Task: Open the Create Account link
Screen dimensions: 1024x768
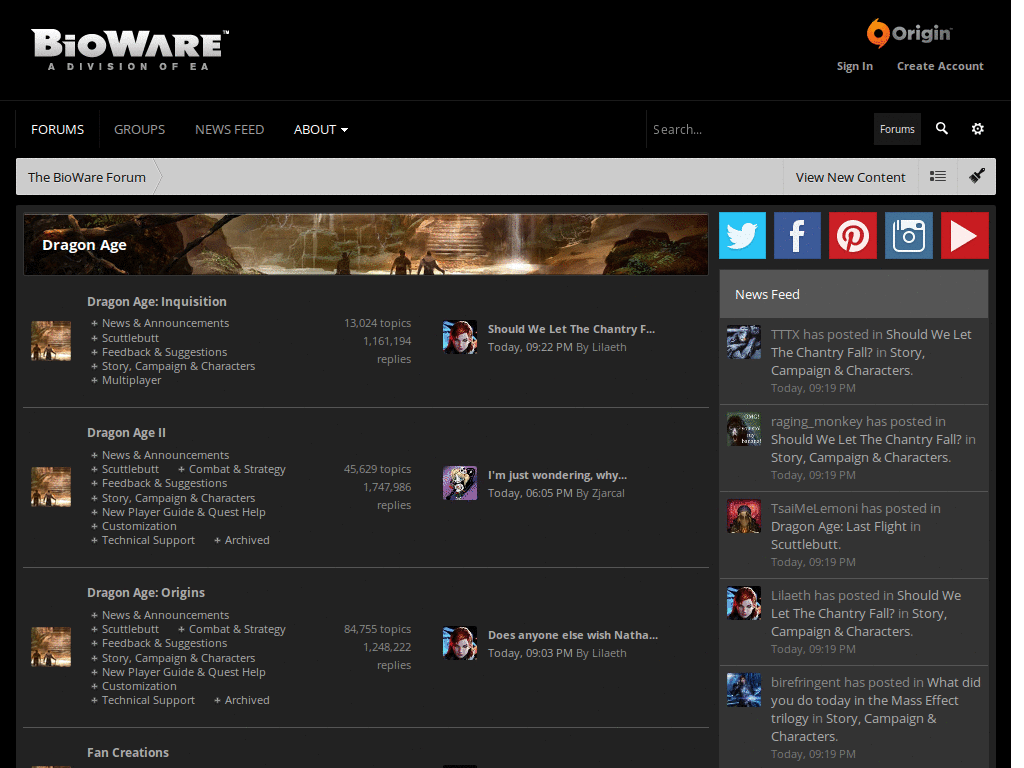Action: [x=940, y=66]
